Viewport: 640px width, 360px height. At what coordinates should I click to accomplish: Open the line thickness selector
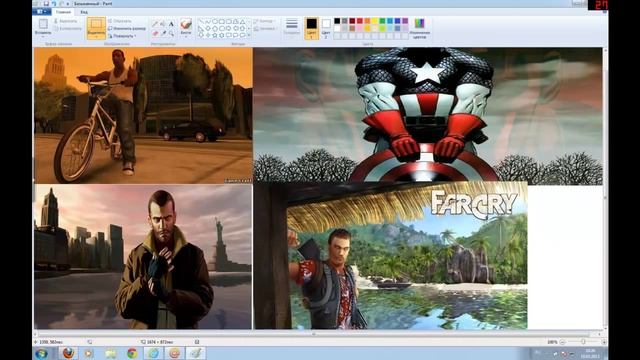(x=291, y=27)
